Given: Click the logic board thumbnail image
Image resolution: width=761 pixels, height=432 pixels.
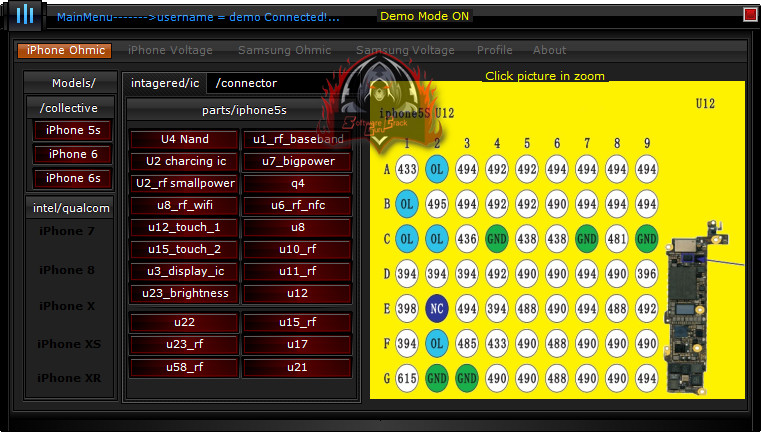Looking at the screenshot, I should click(697, 308).
